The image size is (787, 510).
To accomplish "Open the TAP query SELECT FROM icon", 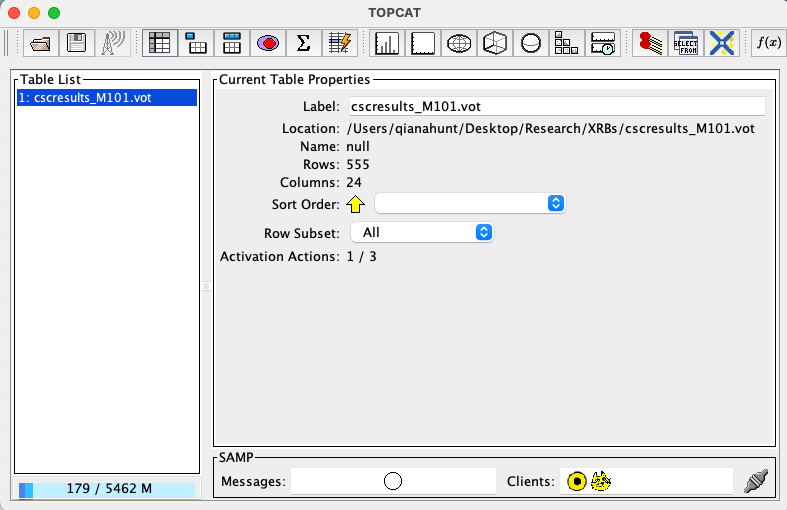I will (686, 44).
